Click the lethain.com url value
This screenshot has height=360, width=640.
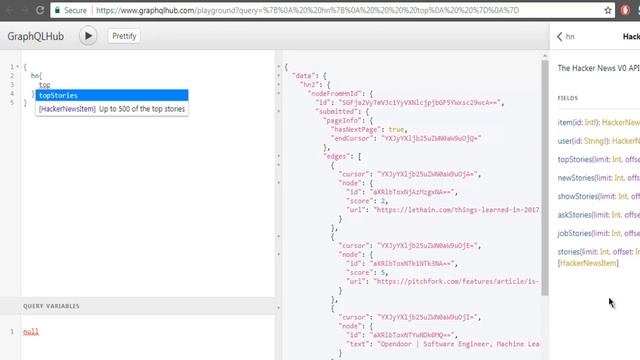pyautogui.click(x=457, y=210)
